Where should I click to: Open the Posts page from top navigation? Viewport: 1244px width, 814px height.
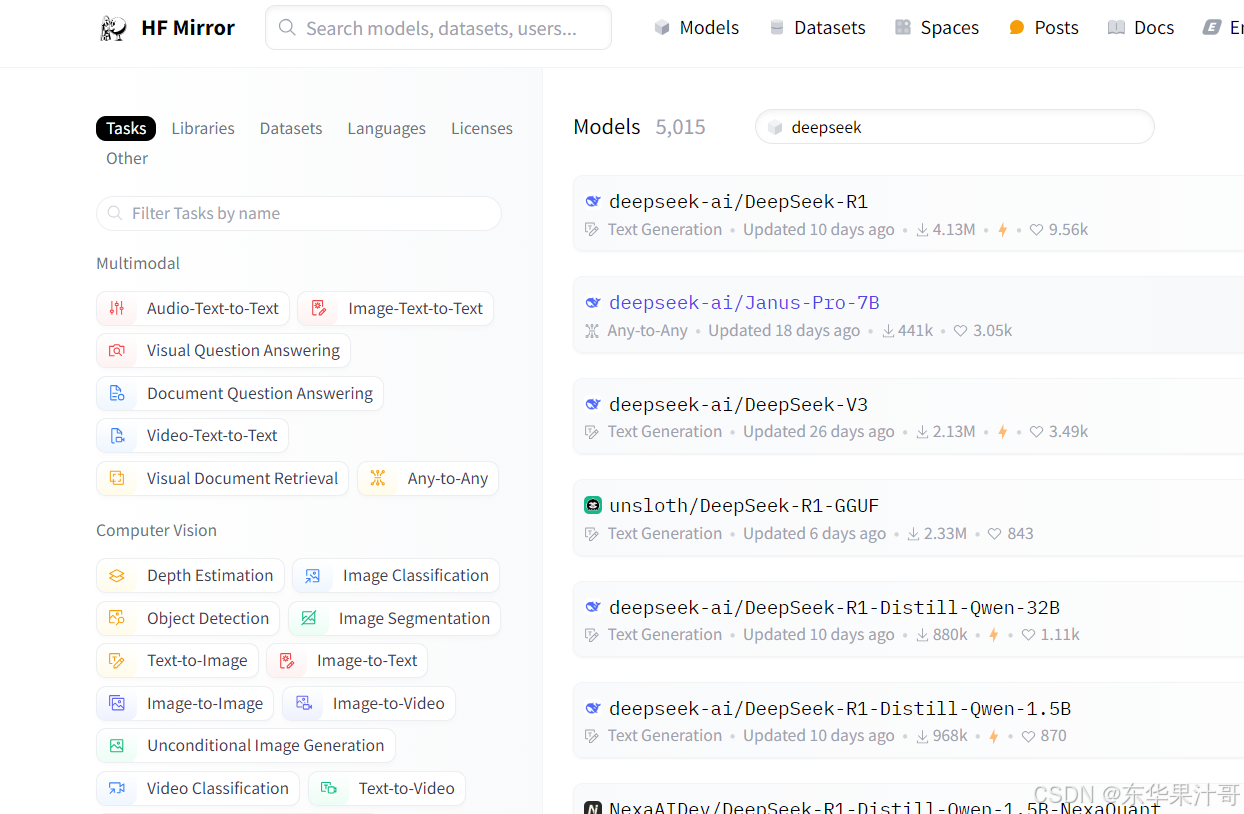[1044, 28]
